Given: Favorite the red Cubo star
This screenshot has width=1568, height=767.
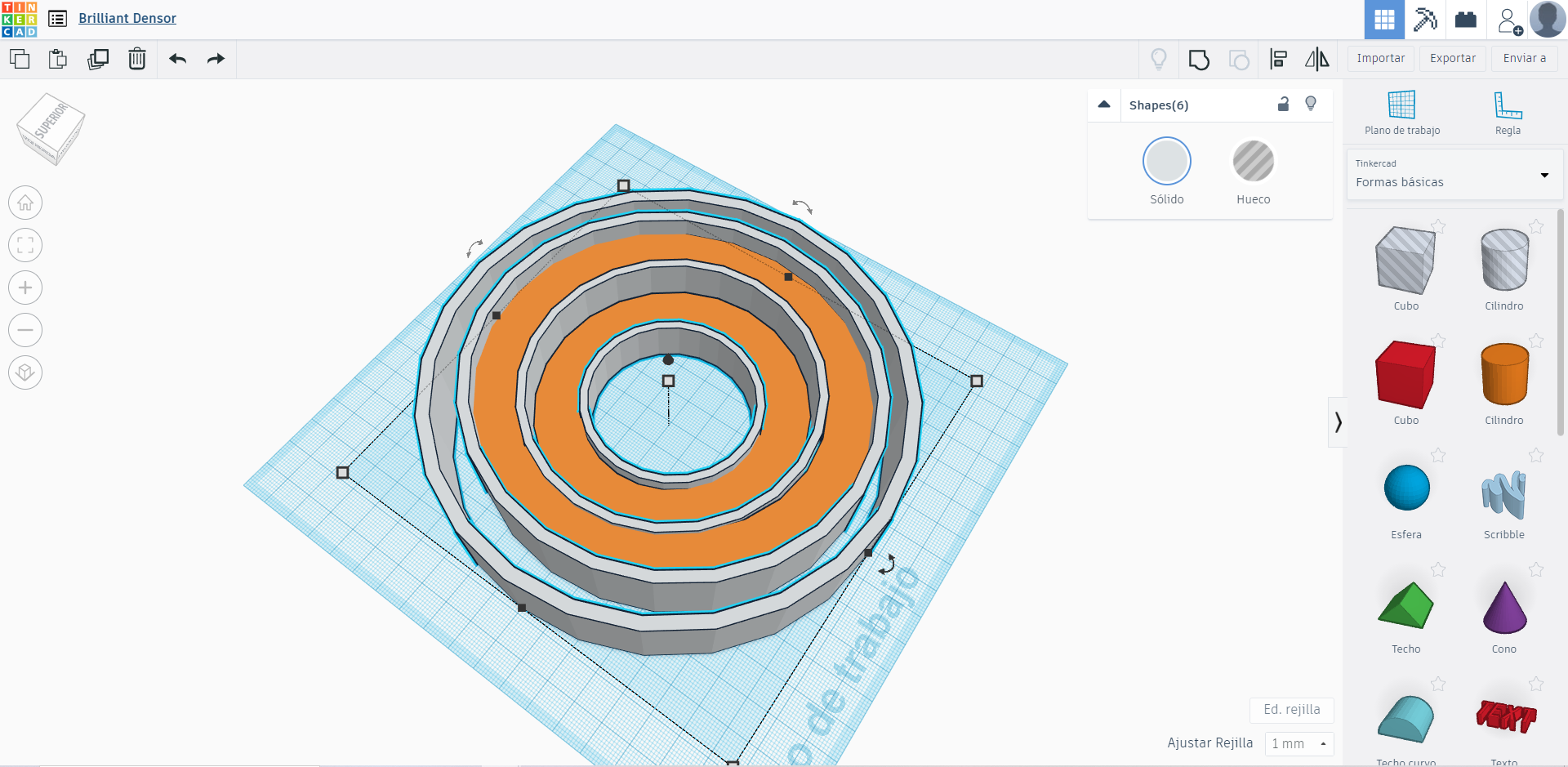Looking at the screenshot, I should (x=1438, y=341).
